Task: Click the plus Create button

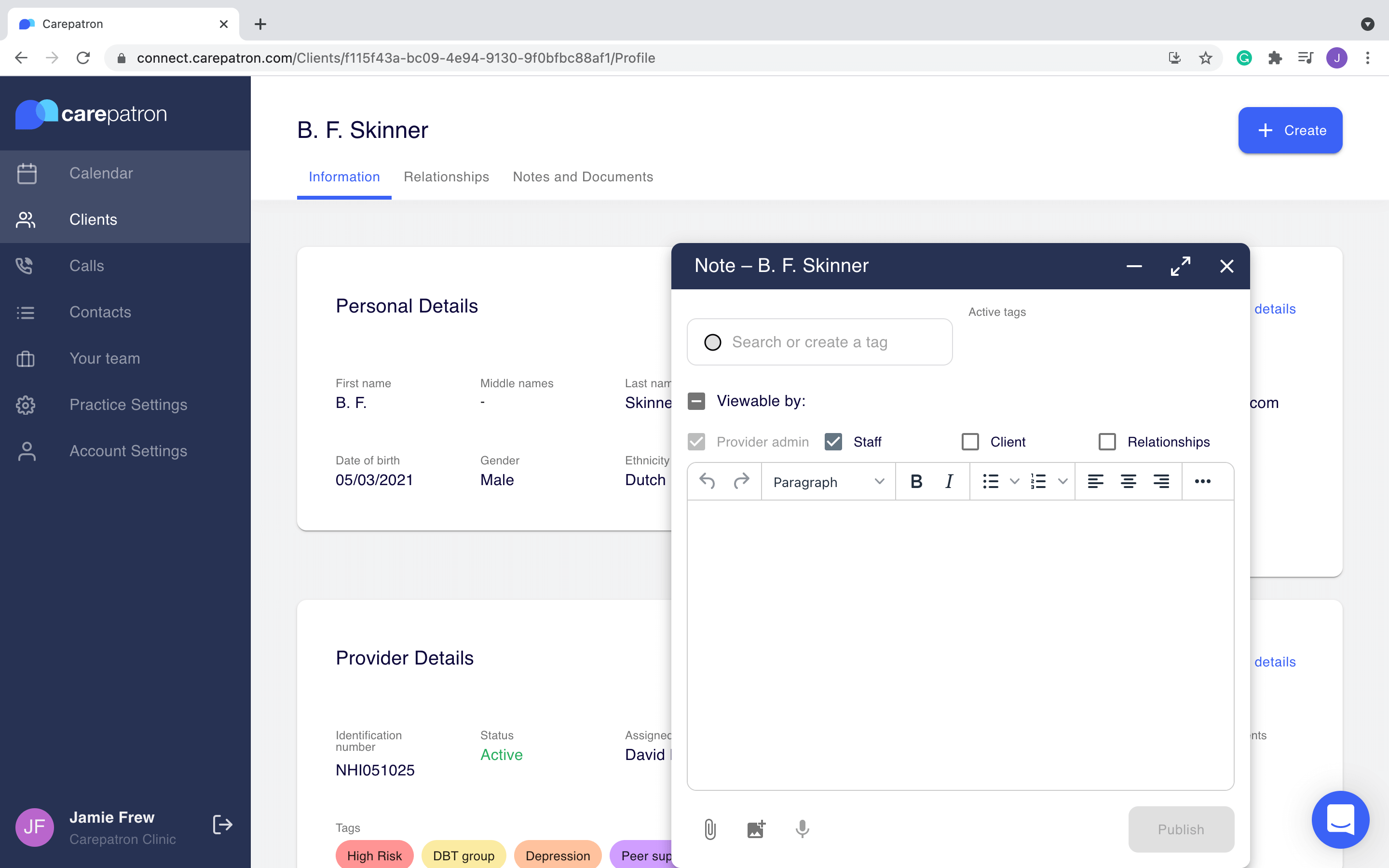Action: (x=1290, y=130)
